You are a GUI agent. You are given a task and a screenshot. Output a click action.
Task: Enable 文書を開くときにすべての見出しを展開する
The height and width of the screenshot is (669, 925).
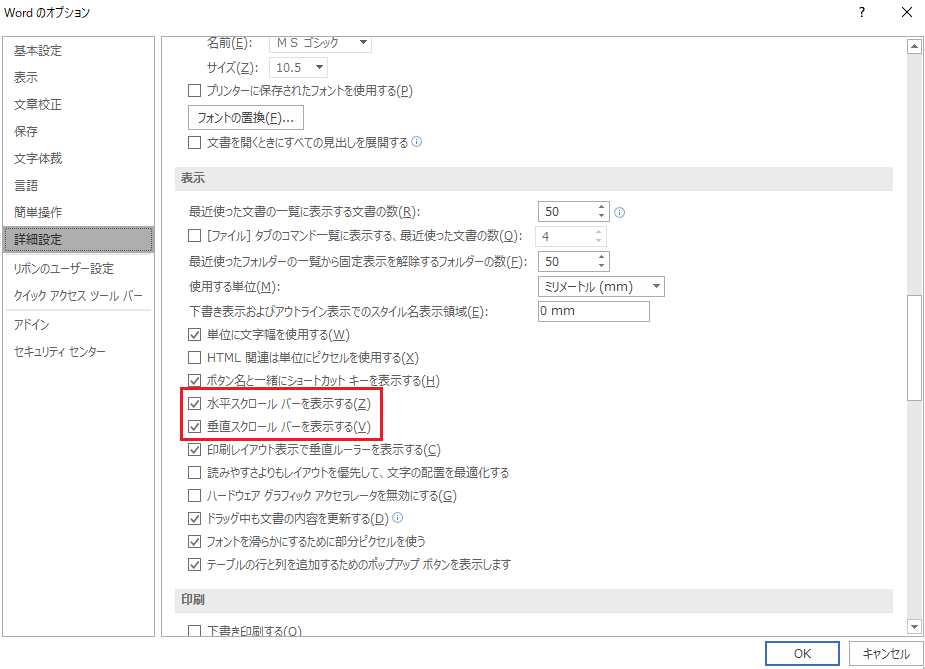[x=194, y=143]
